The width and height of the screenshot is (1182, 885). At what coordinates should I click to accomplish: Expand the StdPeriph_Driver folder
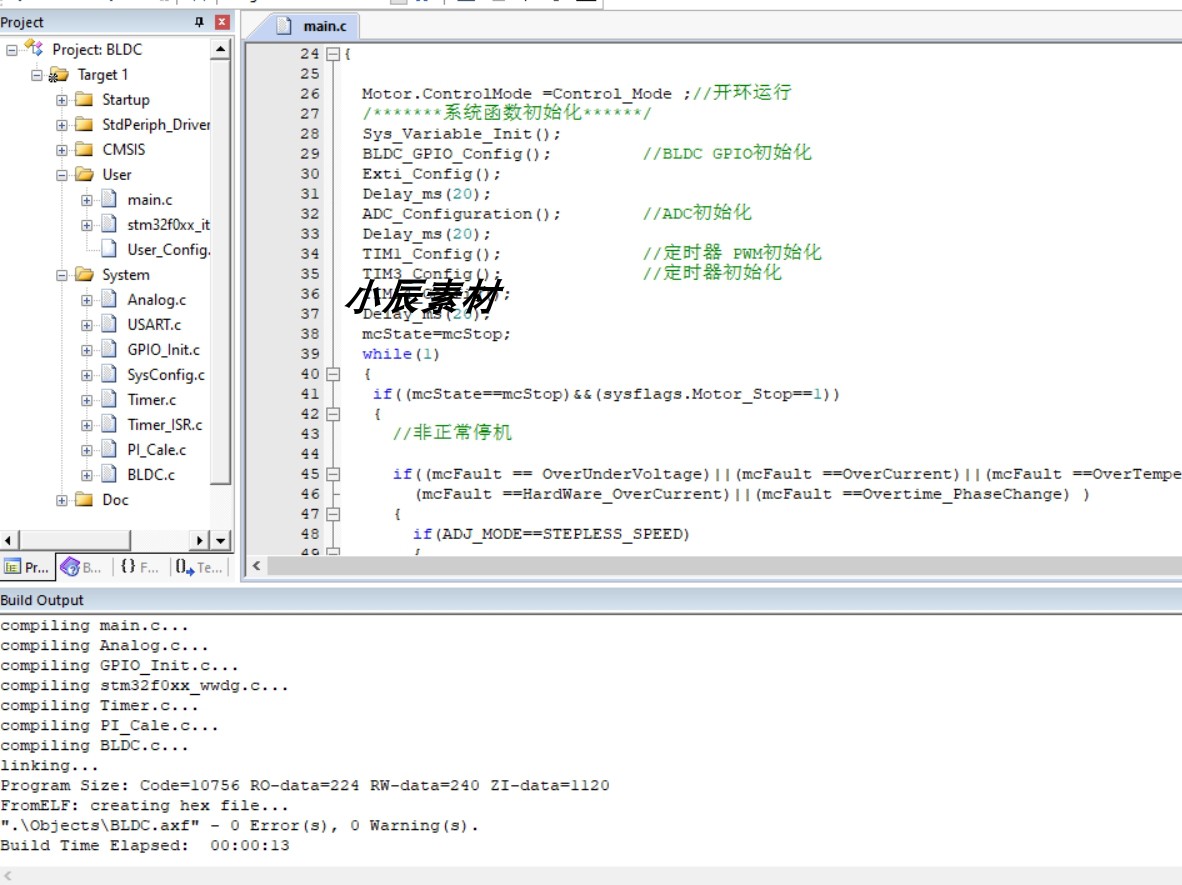pyautogui.click(x=62, y=125)
